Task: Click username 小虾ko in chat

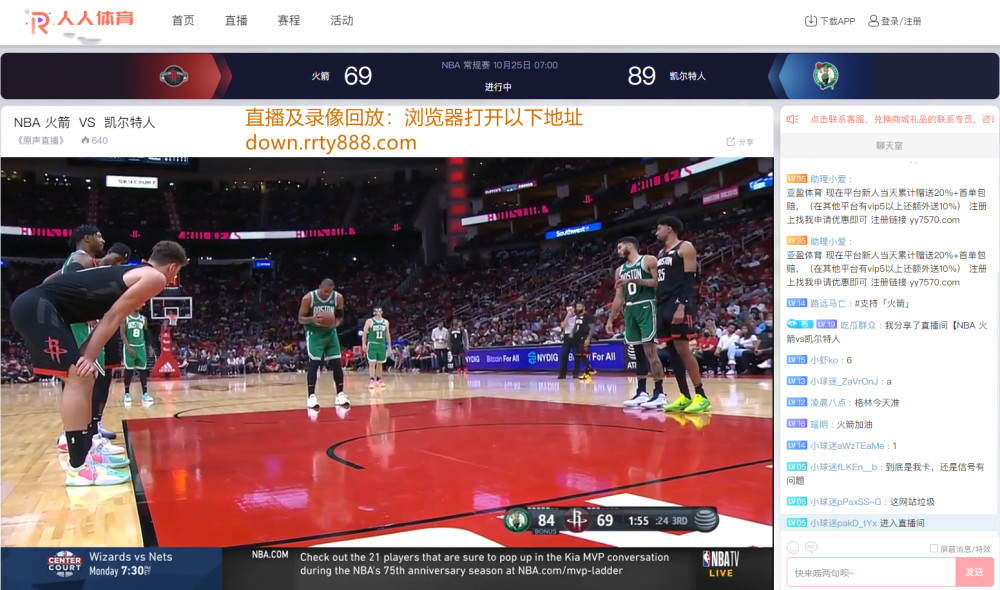Action: click(x=824, y=360)
